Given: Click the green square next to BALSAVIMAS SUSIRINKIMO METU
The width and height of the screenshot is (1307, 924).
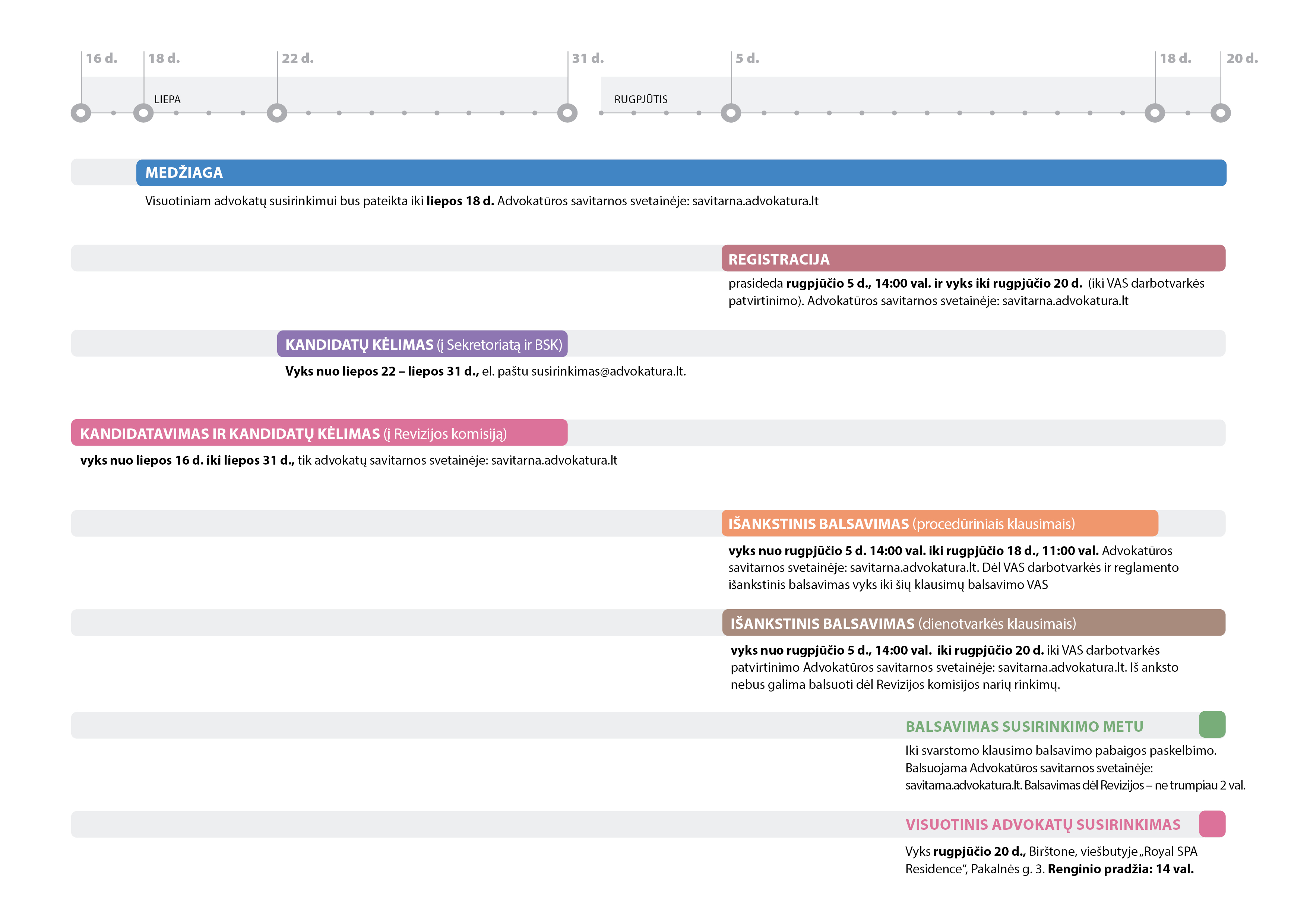Looking at the screenshot, I should click(x=1212, y=725).
